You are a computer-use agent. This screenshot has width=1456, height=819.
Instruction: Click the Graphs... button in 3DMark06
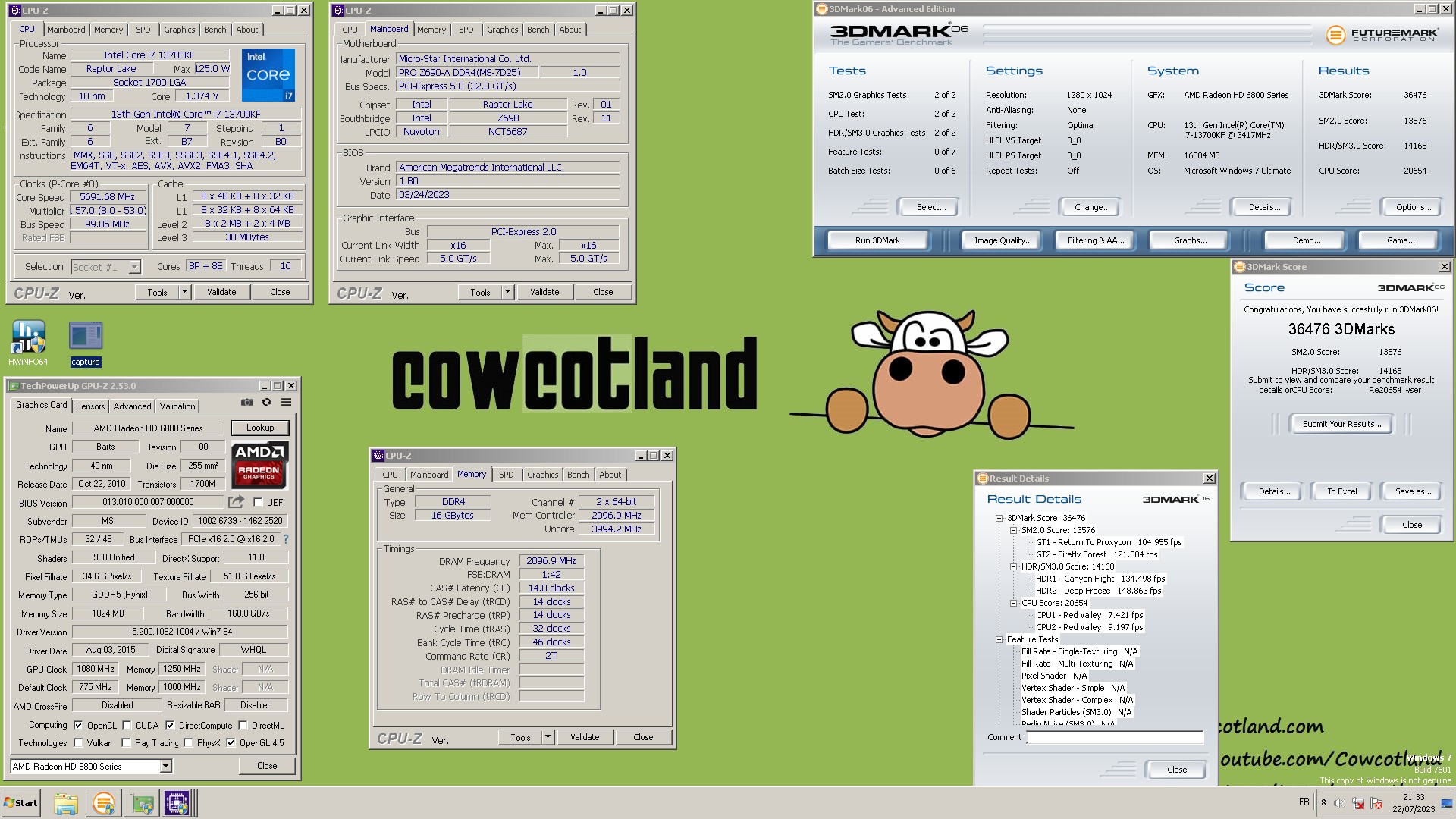tap(1190, 240)
